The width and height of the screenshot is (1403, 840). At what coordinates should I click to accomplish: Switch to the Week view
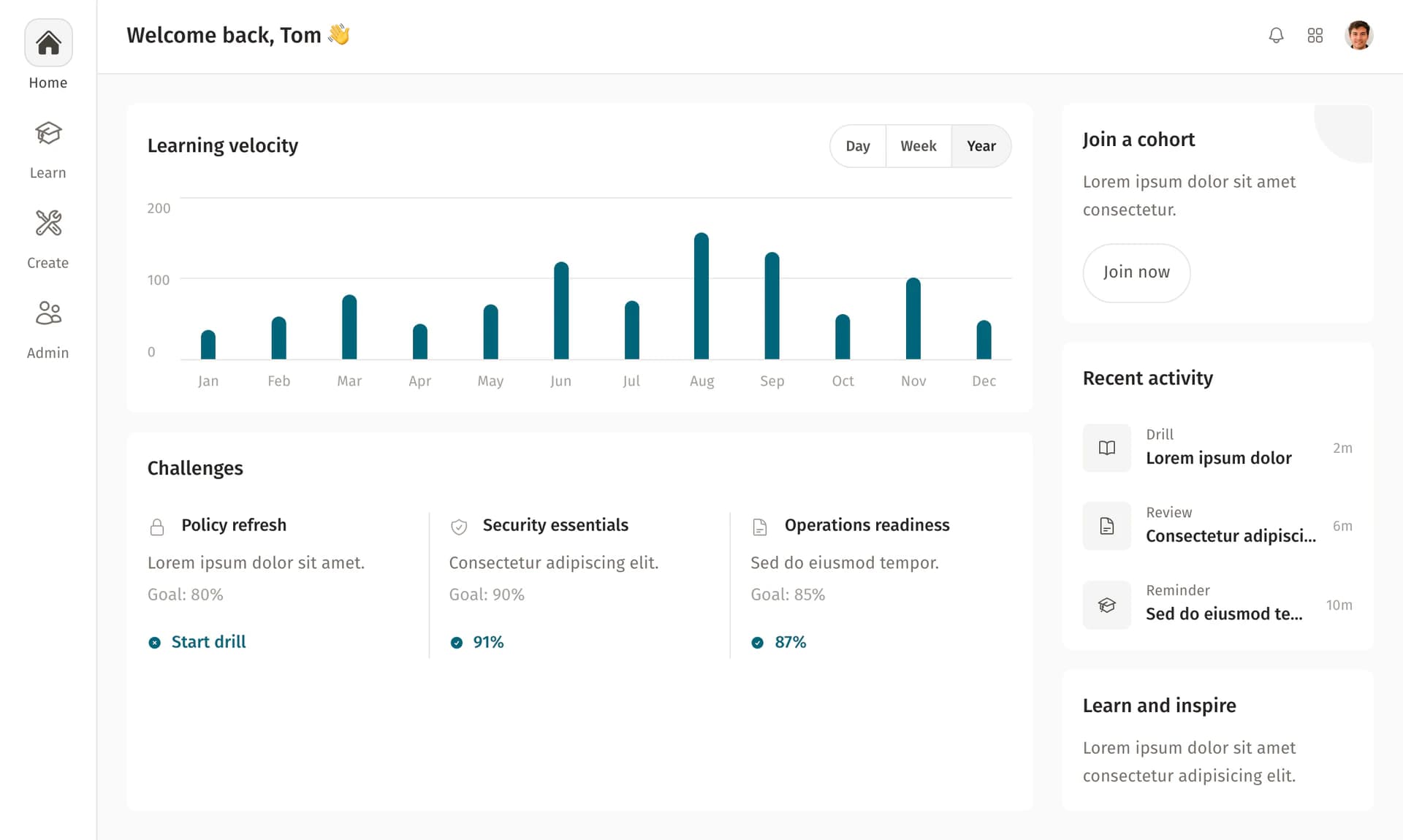[918, 145]
